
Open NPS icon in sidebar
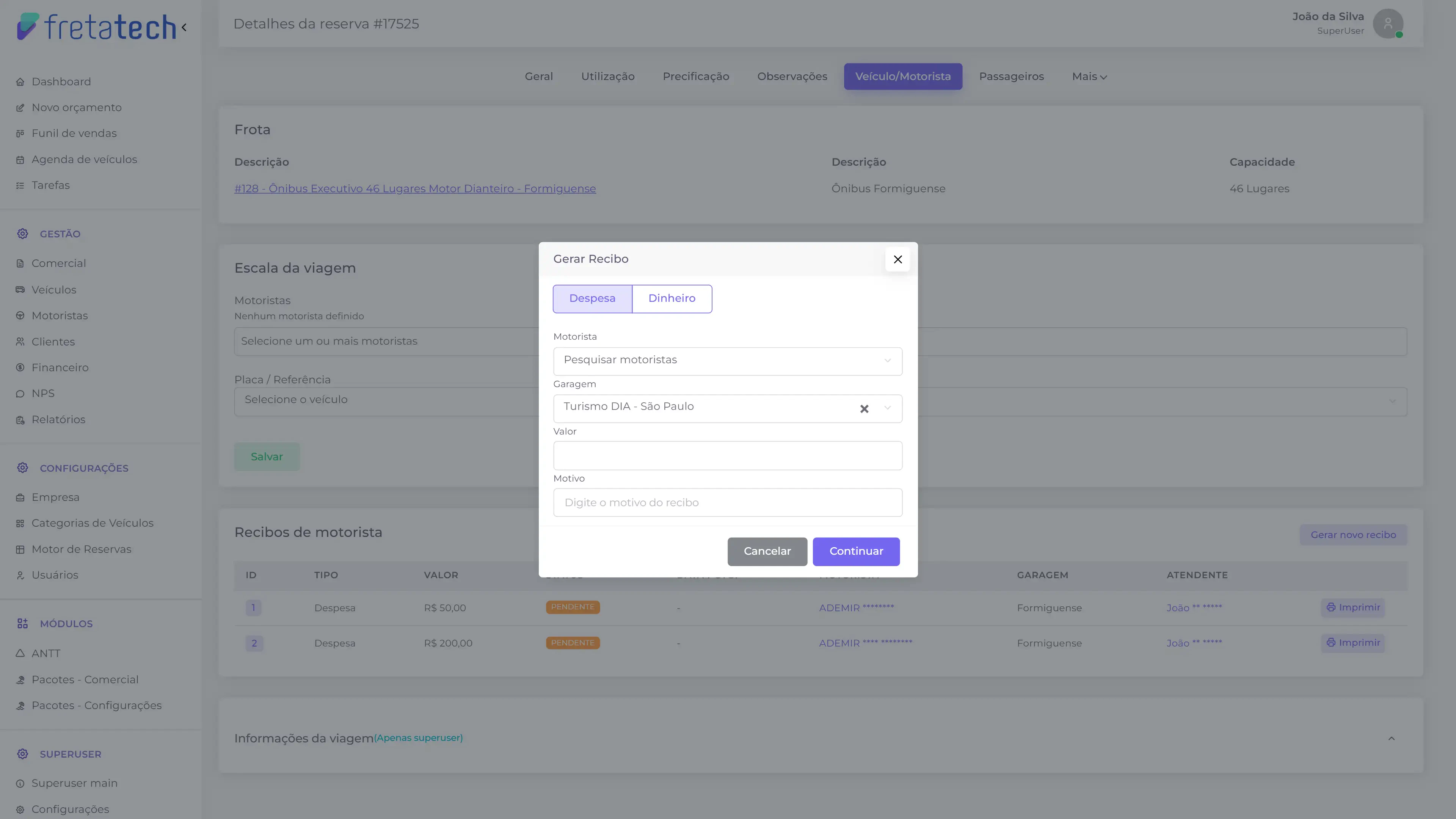tap(20, 394)
